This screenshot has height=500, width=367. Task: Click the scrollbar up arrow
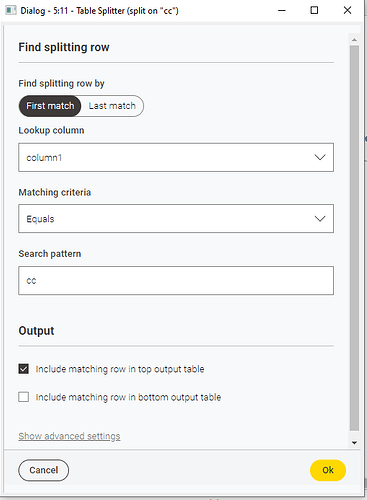354,40
